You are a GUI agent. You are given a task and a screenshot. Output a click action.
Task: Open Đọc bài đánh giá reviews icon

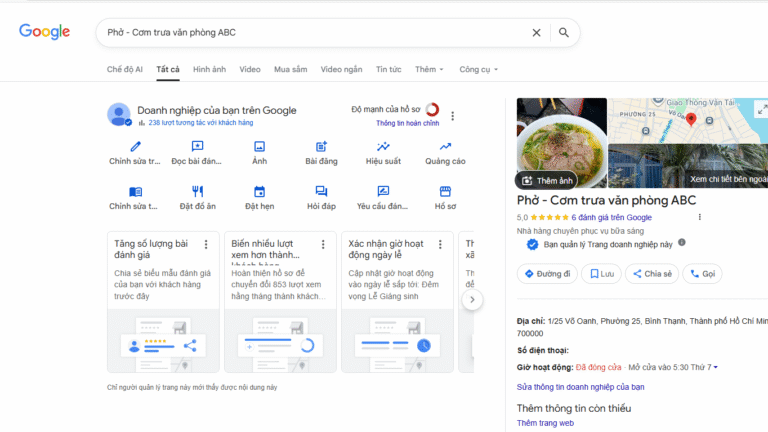click(197, 147)
